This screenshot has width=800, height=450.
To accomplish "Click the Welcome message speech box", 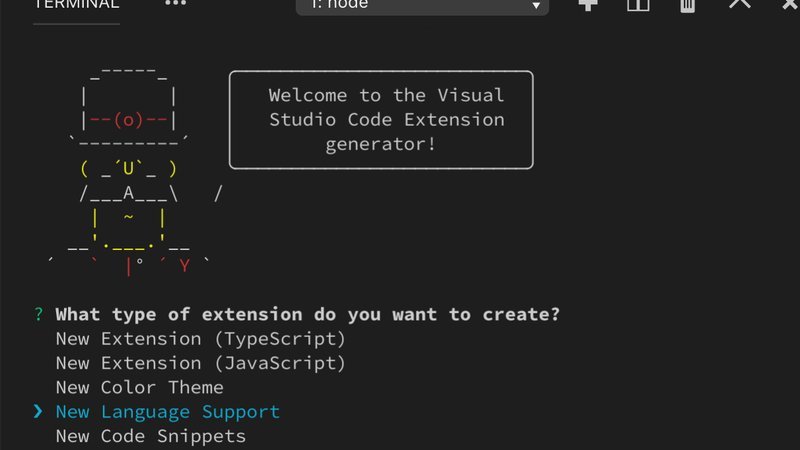I will [381, 120].
